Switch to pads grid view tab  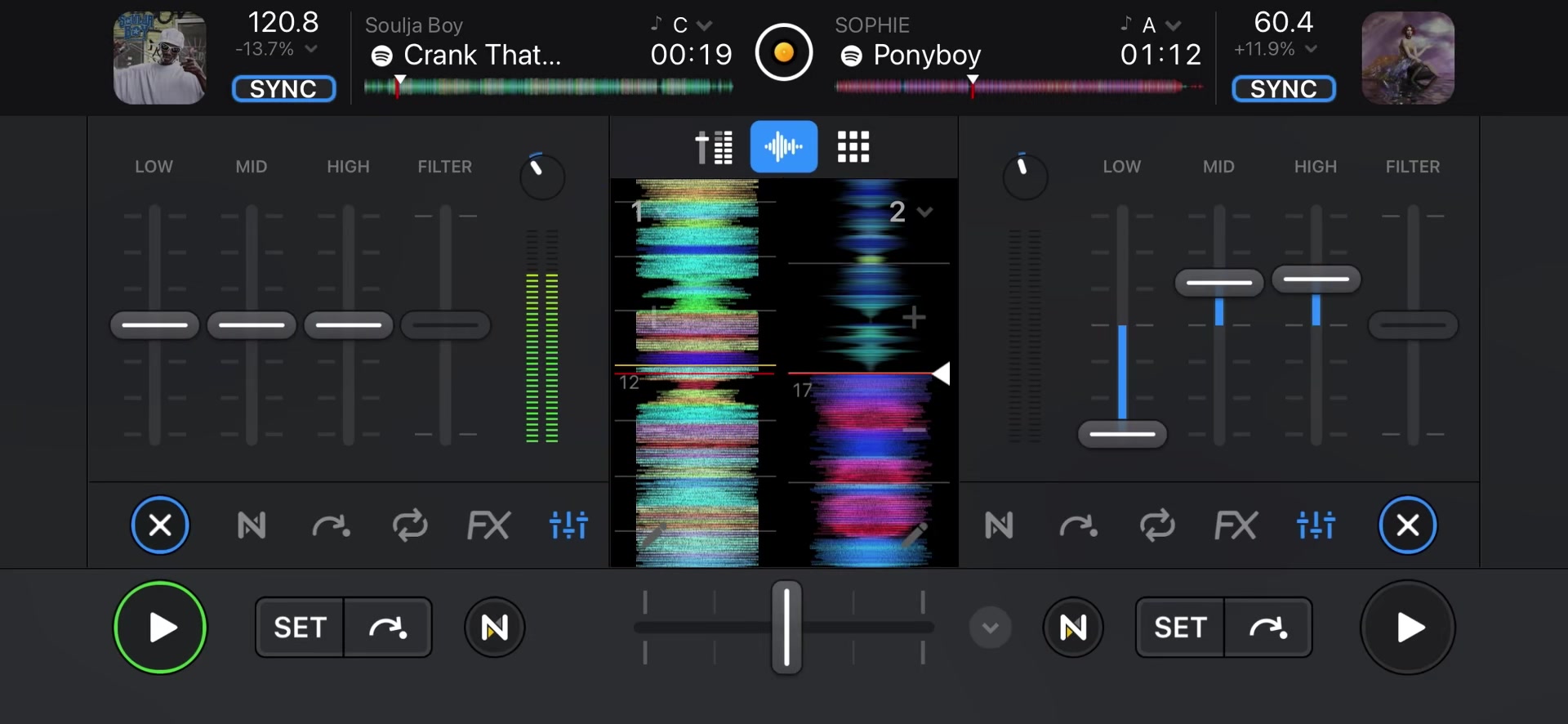tap(853, 147)
